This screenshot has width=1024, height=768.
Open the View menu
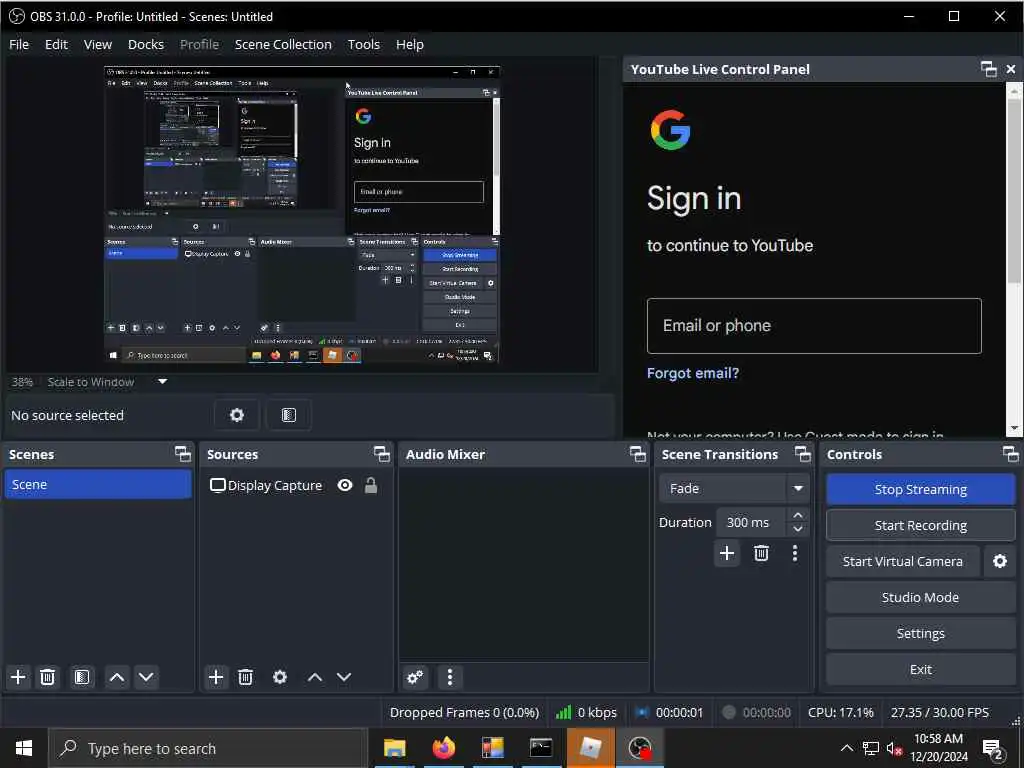[x=97, y=44]
